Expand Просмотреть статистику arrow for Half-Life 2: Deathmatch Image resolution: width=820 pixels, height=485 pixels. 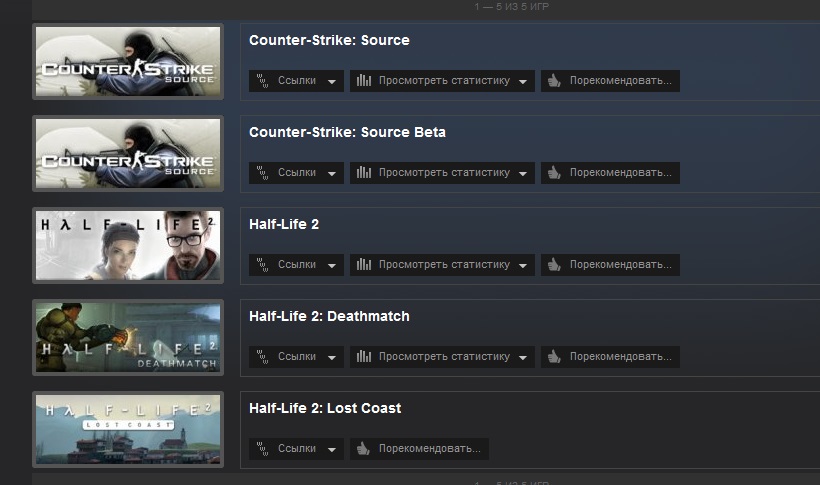pos(523,358)
